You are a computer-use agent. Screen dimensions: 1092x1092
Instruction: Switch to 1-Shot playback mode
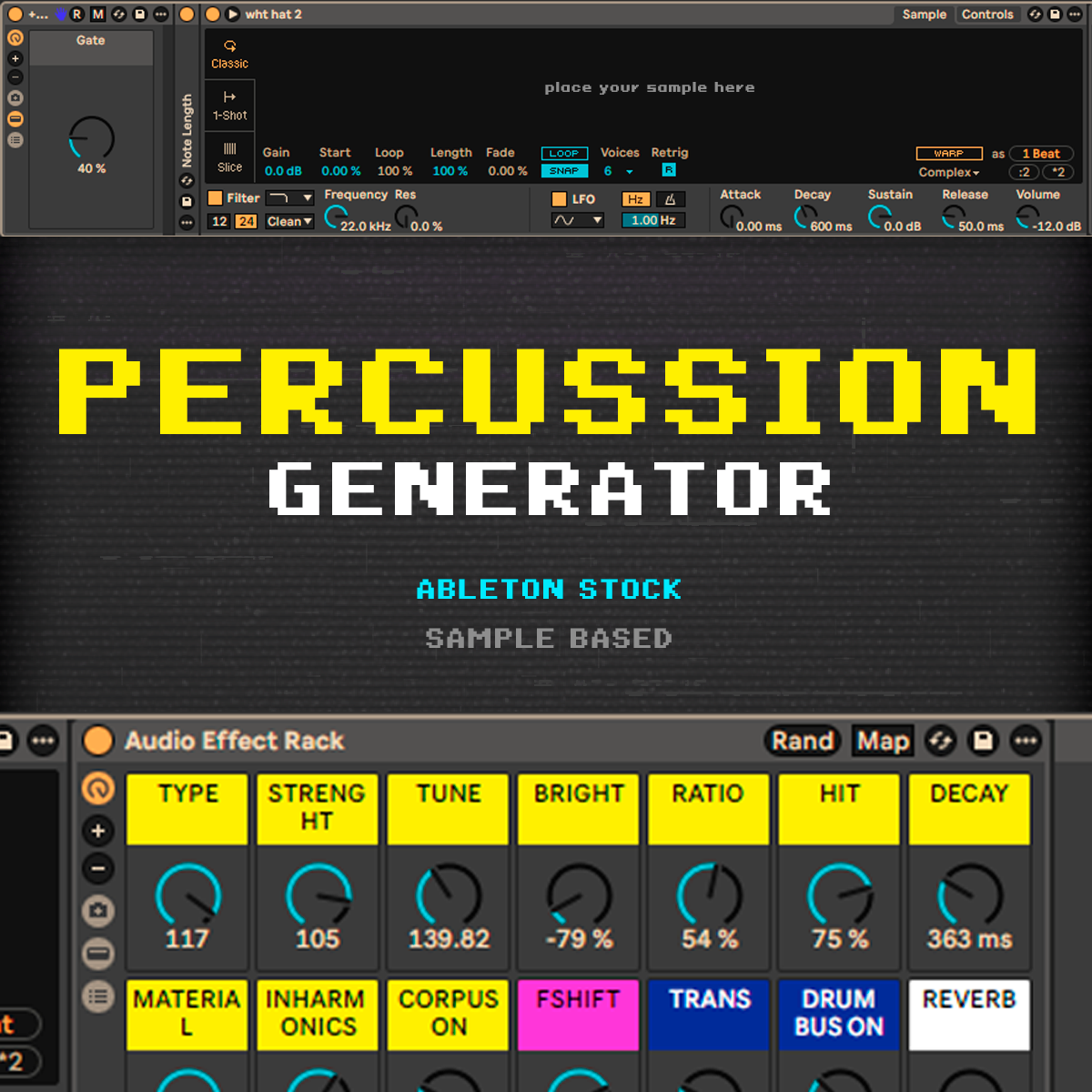[229, 106]
